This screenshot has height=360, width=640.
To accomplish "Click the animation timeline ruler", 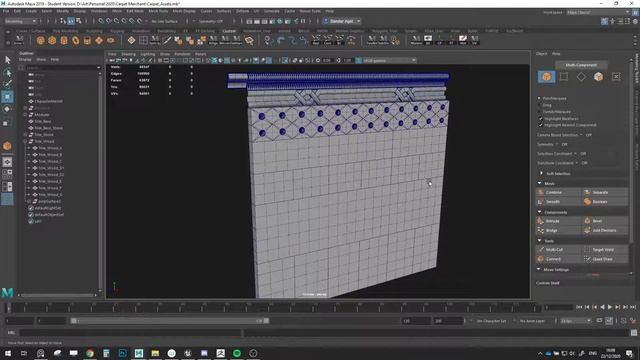I will point(274,307).
